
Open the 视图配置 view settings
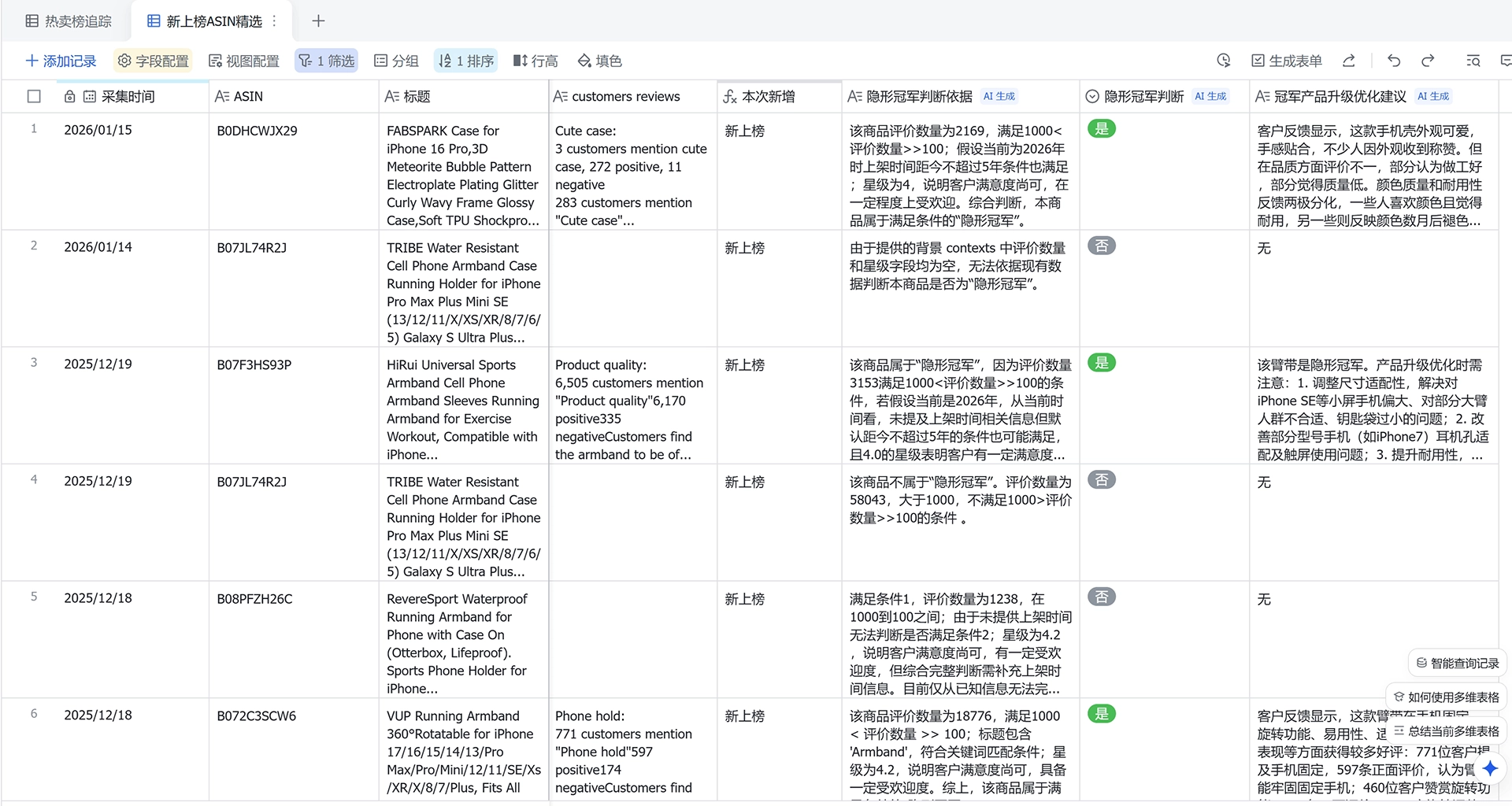click(243, 60)
